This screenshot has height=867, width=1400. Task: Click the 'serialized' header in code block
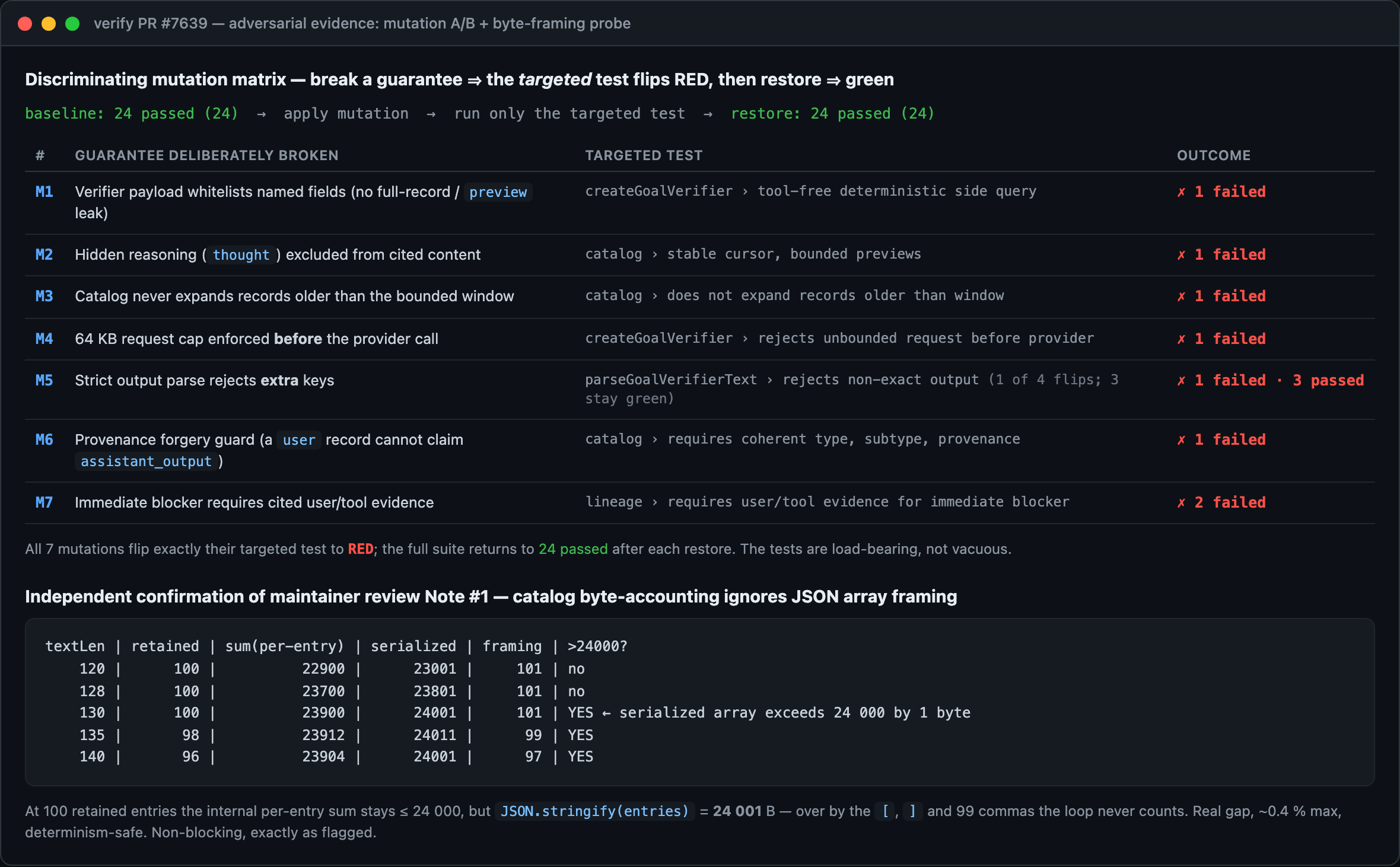coord(413,646)
